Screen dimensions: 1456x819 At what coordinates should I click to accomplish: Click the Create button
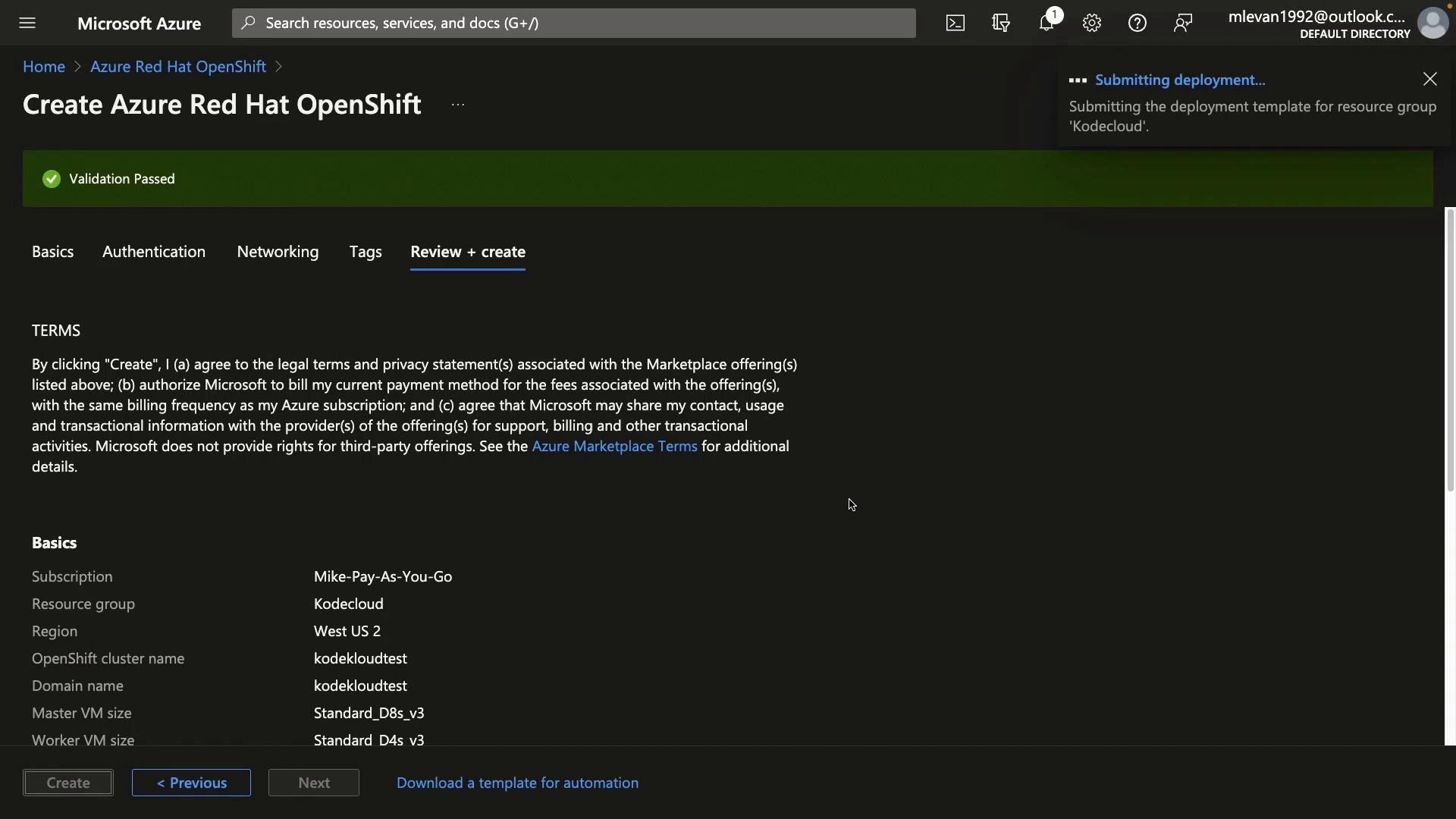68,783
